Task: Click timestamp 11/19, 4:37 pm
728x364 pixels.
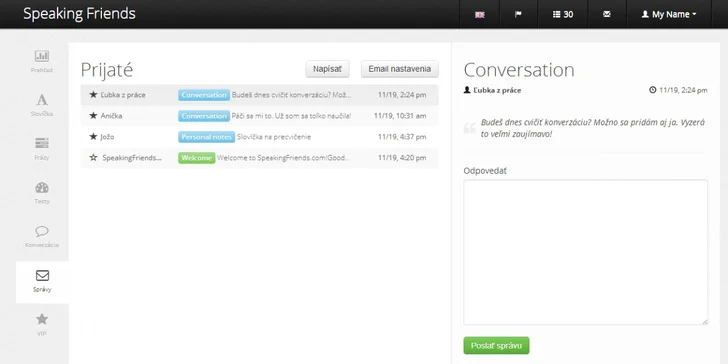Action: (x=402, y=137)
